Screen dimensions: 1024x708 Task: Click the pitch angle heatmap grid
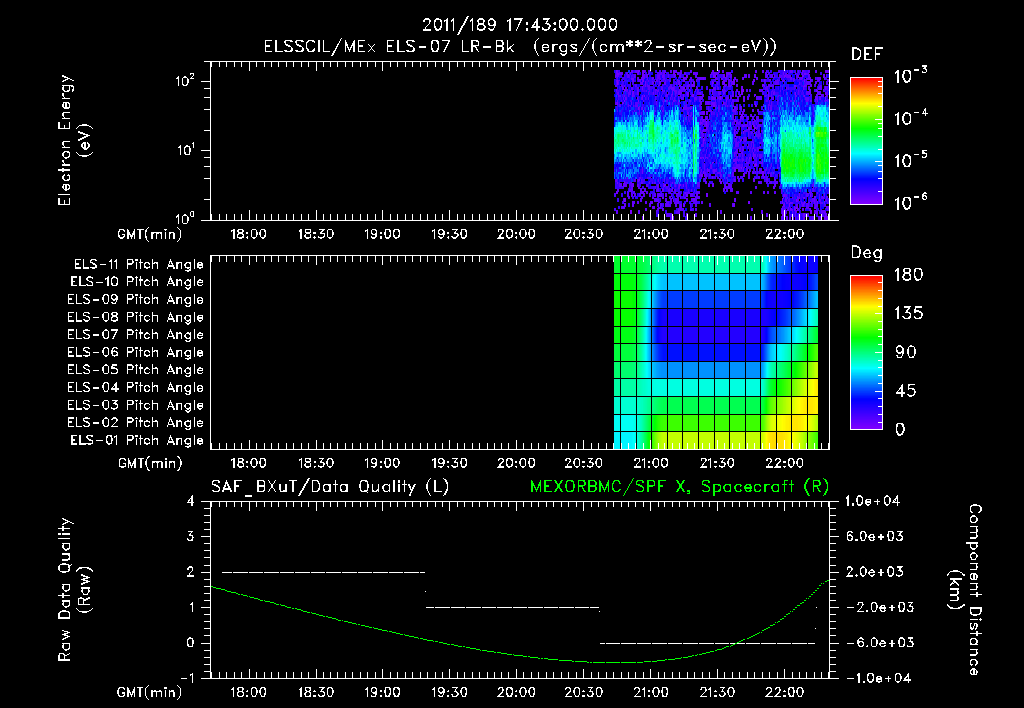pyautogui.click(x=716, y=353)
